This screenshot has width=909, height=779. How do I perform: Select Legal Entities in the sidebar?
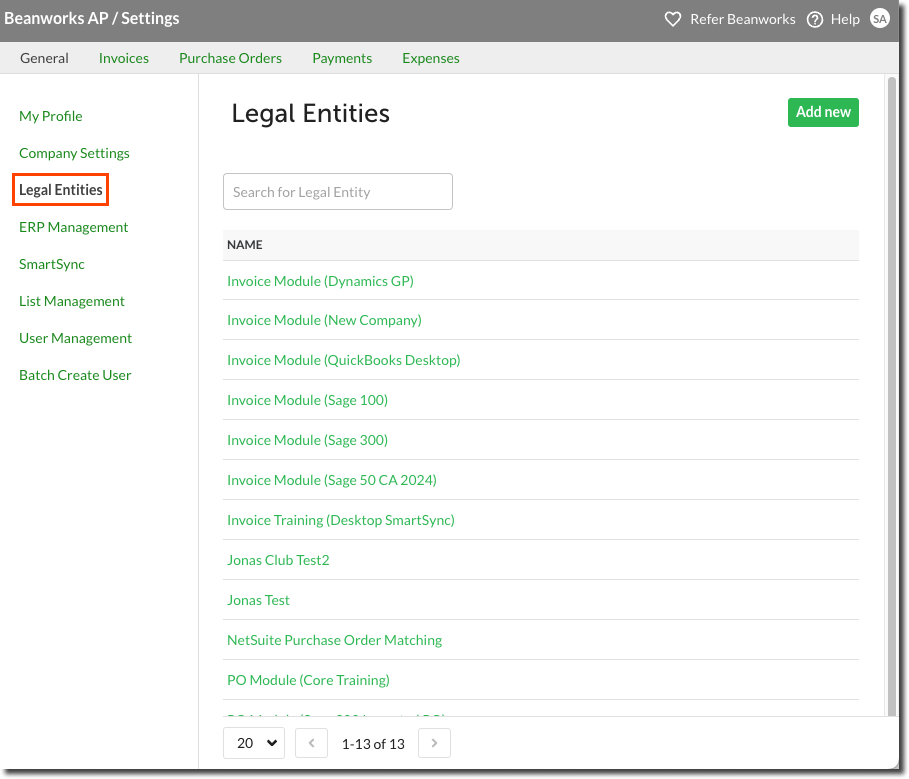click(x=61, y=190)
